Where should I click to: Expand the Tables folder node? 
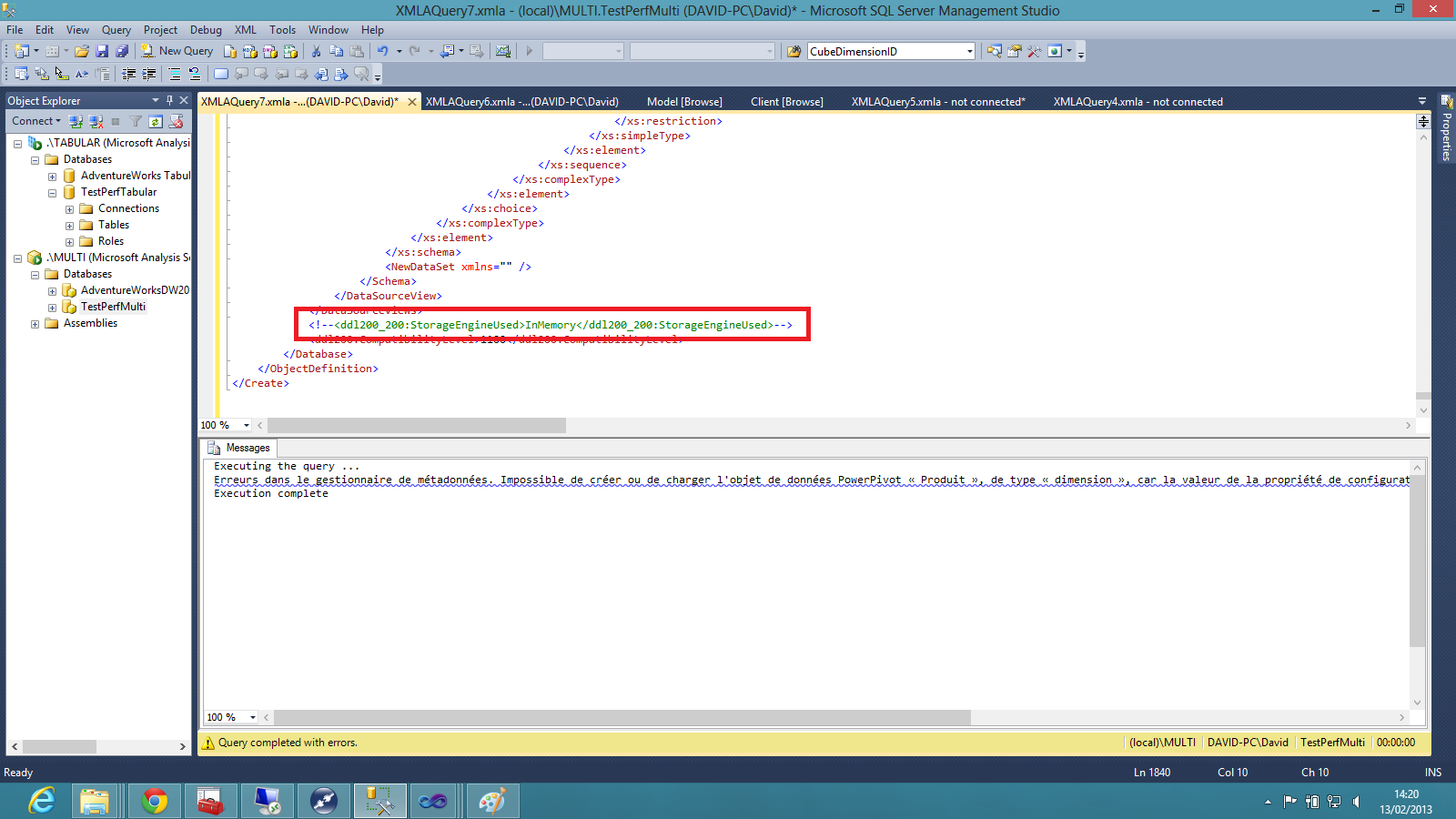click(x=69, y=226)
